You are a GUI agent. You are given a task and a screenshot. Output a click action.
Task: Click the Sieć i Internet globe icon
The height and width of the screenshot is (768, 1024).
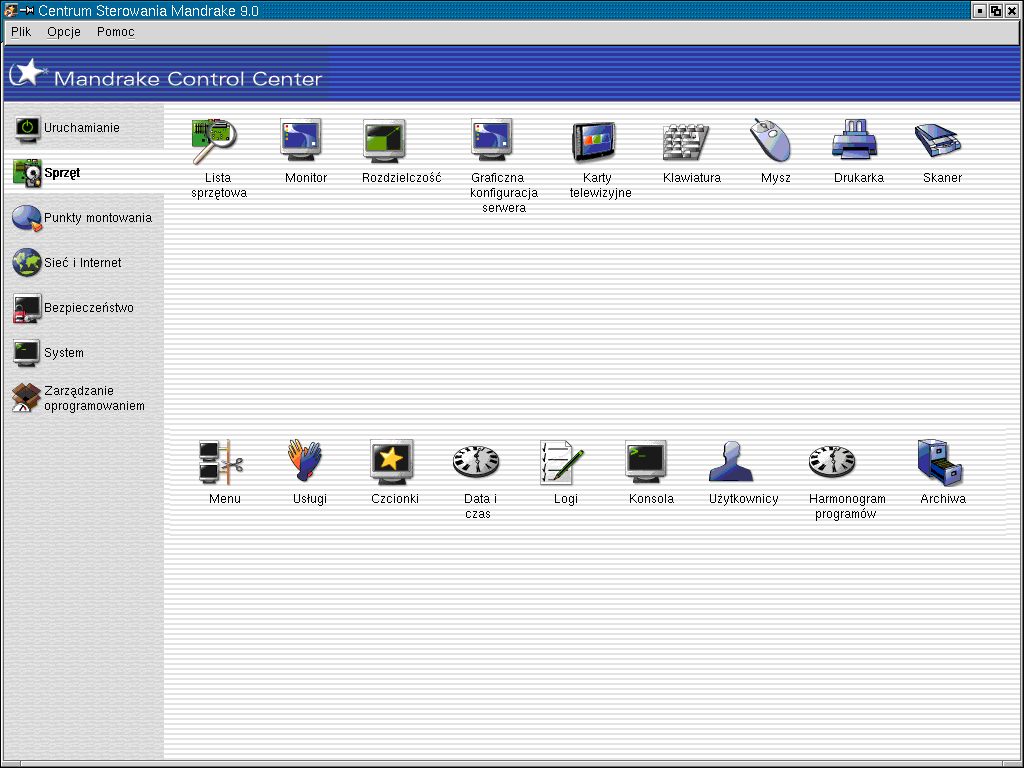click(x=27, y=263)
